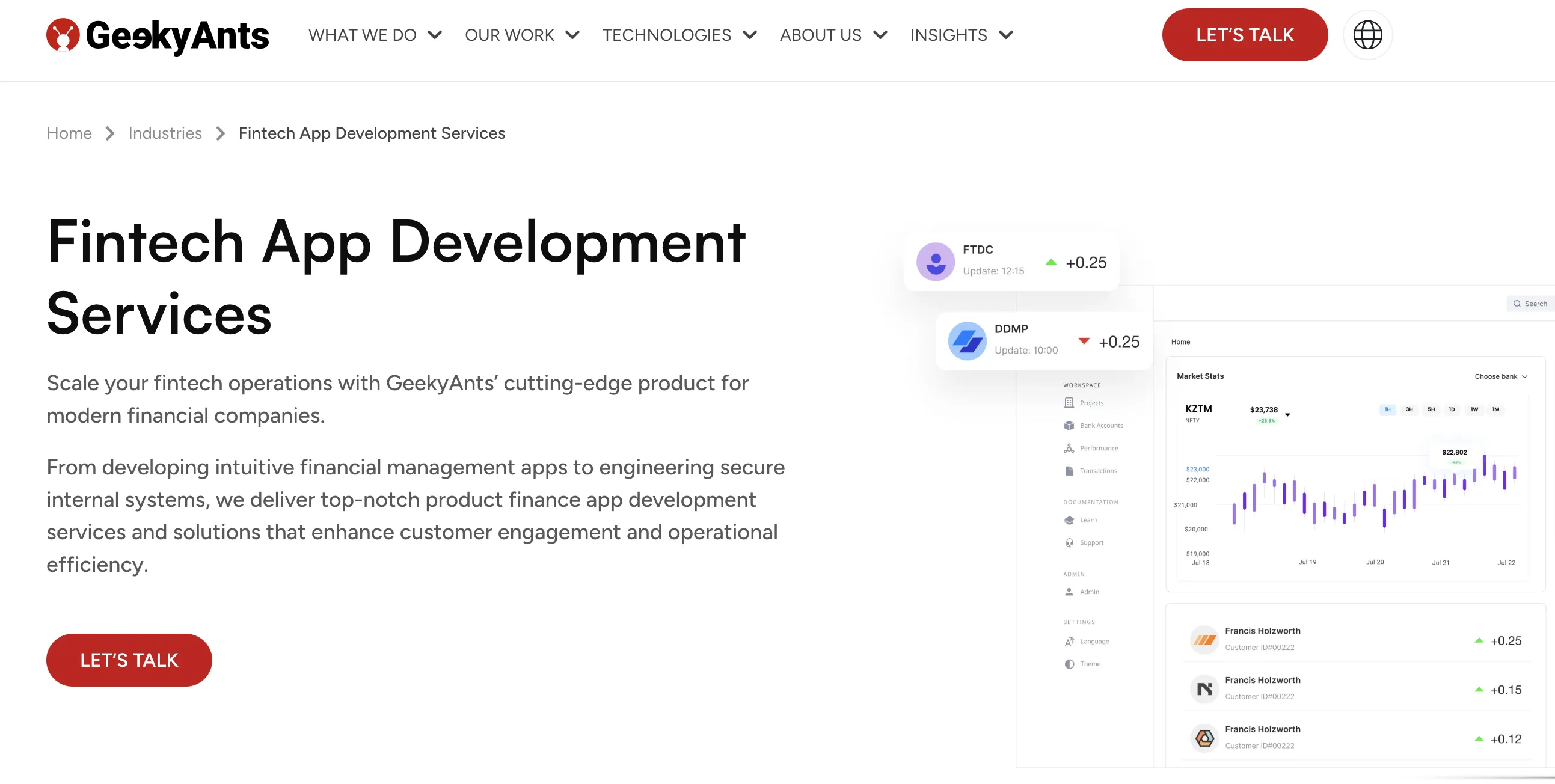Viewport: 1555px width, 784px height.
Task: Click the GeekyAnts wordmark
Action: coord(177,36)
